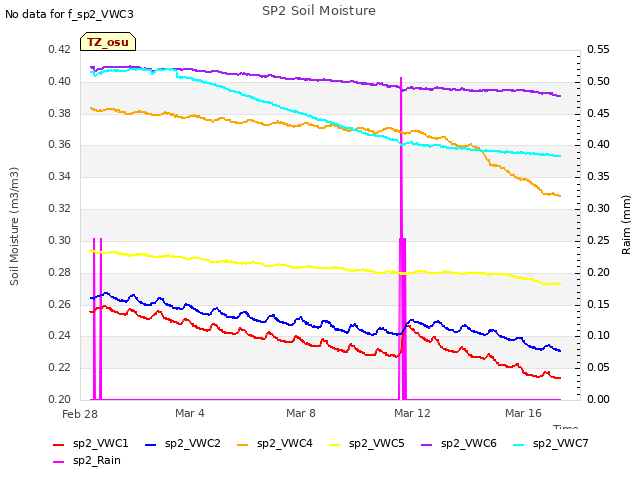The height and width of the screenshot is (480, 640).
Task: Click the yellow sp2_VWC5 legend swatch
Action: [335, 444]
